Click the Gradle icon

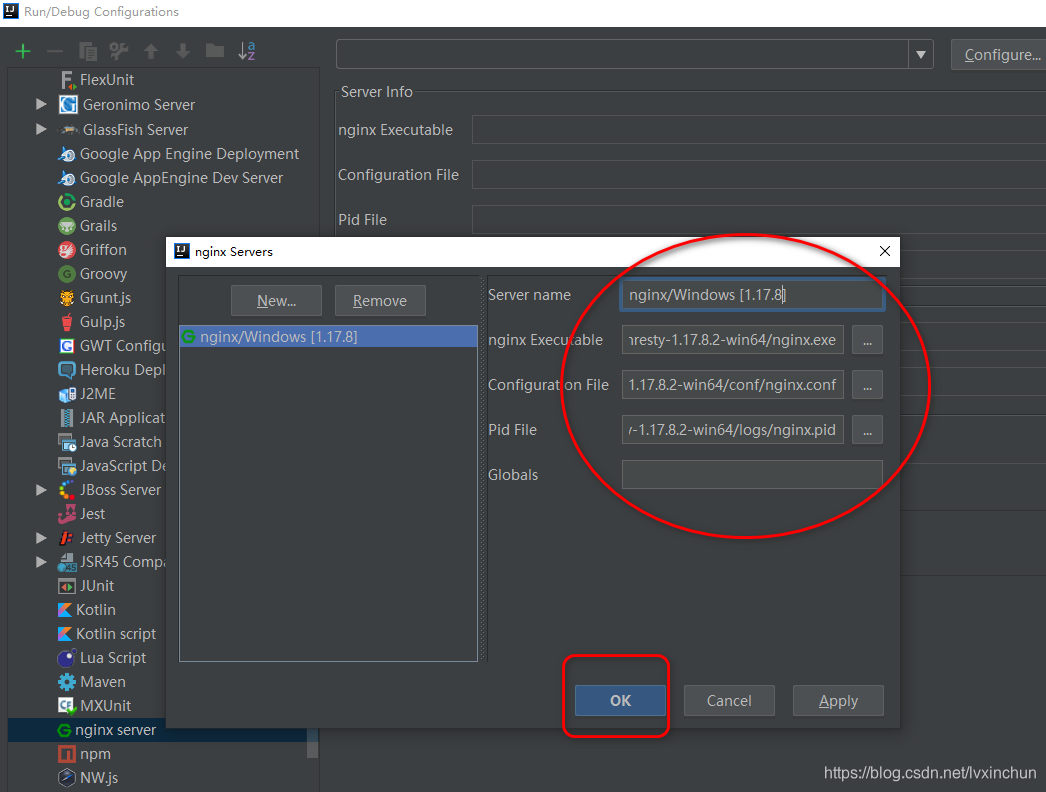[x=67, y=202]
